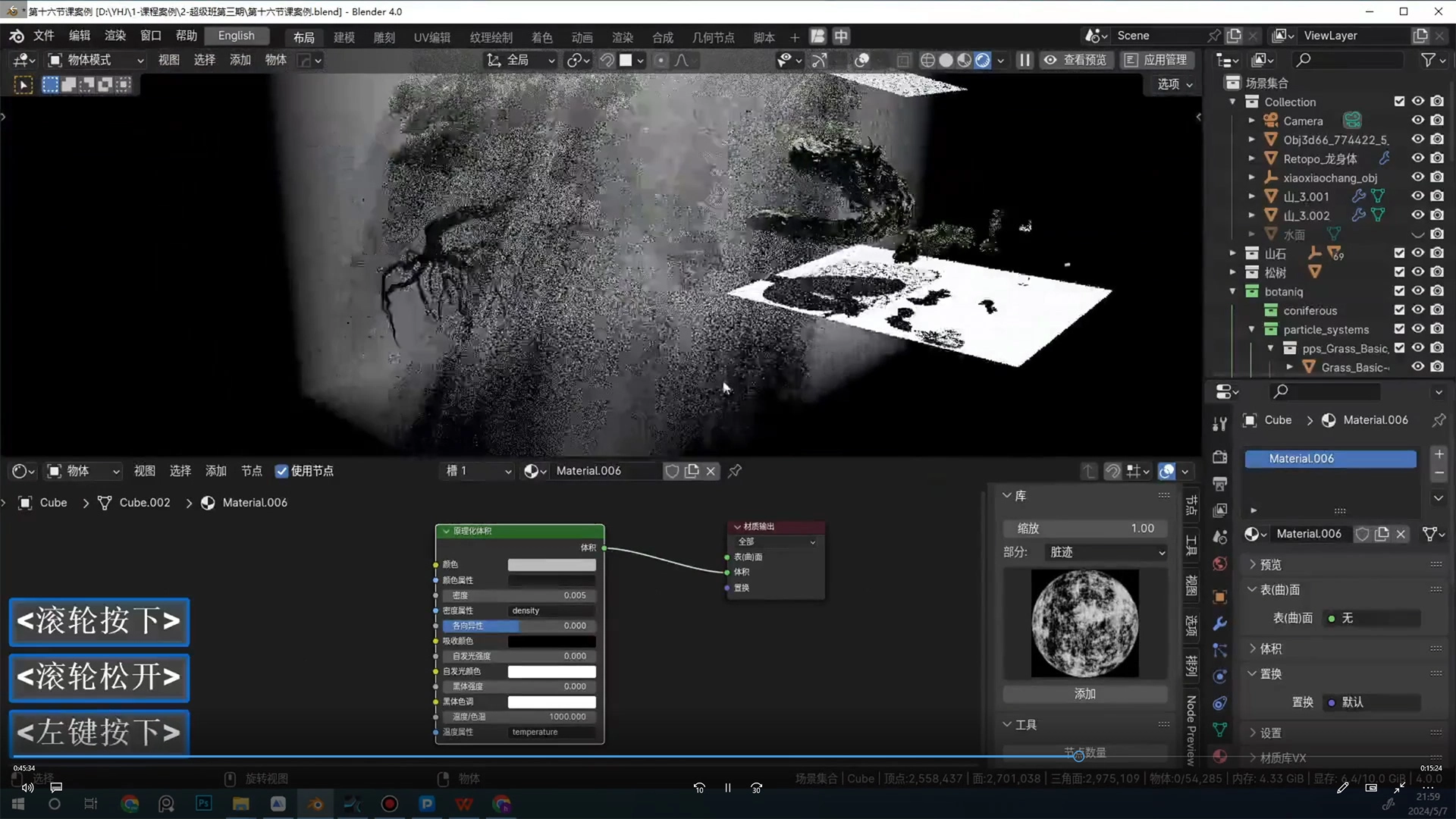This screenshot has width=1456, height=819.
Task: Add a new material slot with plus
Action: click(x=1439, y=454)
